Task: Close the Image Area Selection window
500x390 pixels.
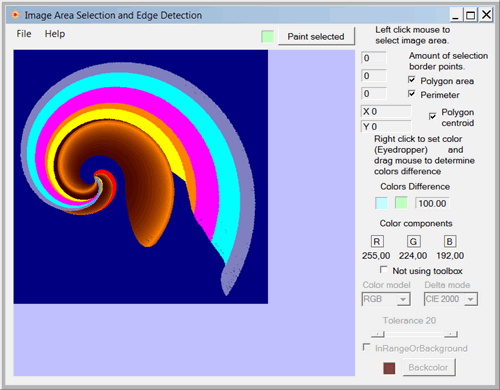Action: pos(486,15)
